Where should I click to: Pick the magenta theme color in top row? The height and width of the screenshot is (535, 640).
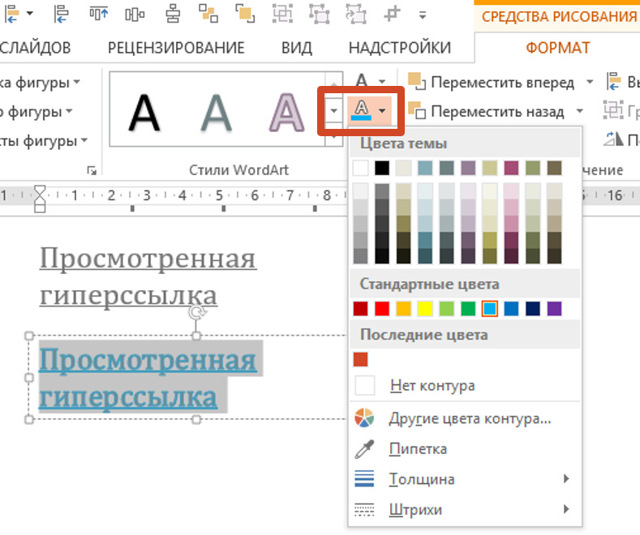coord(511,168)
